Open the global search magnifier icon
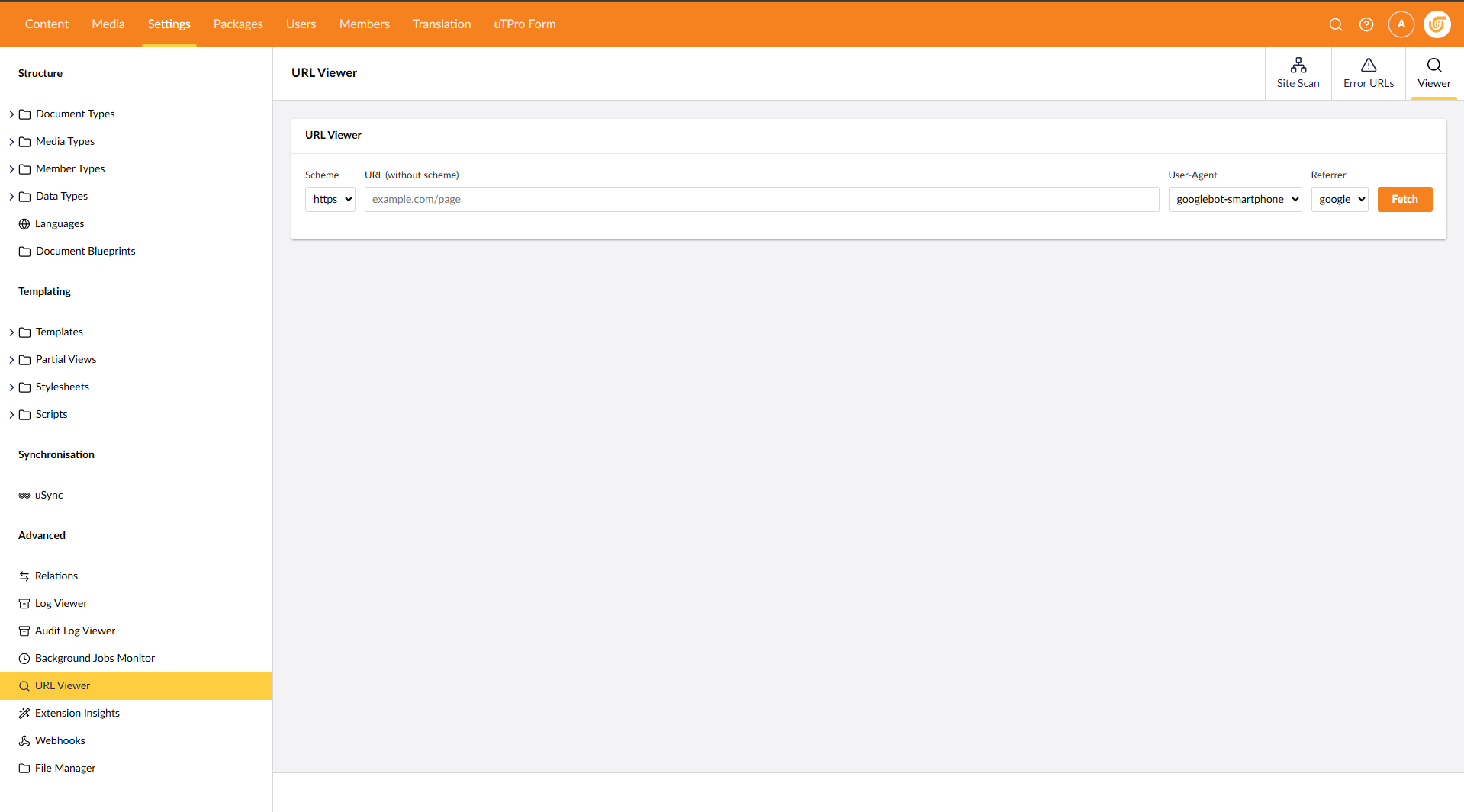1464x812 pixels. [x=1336, y=24]
